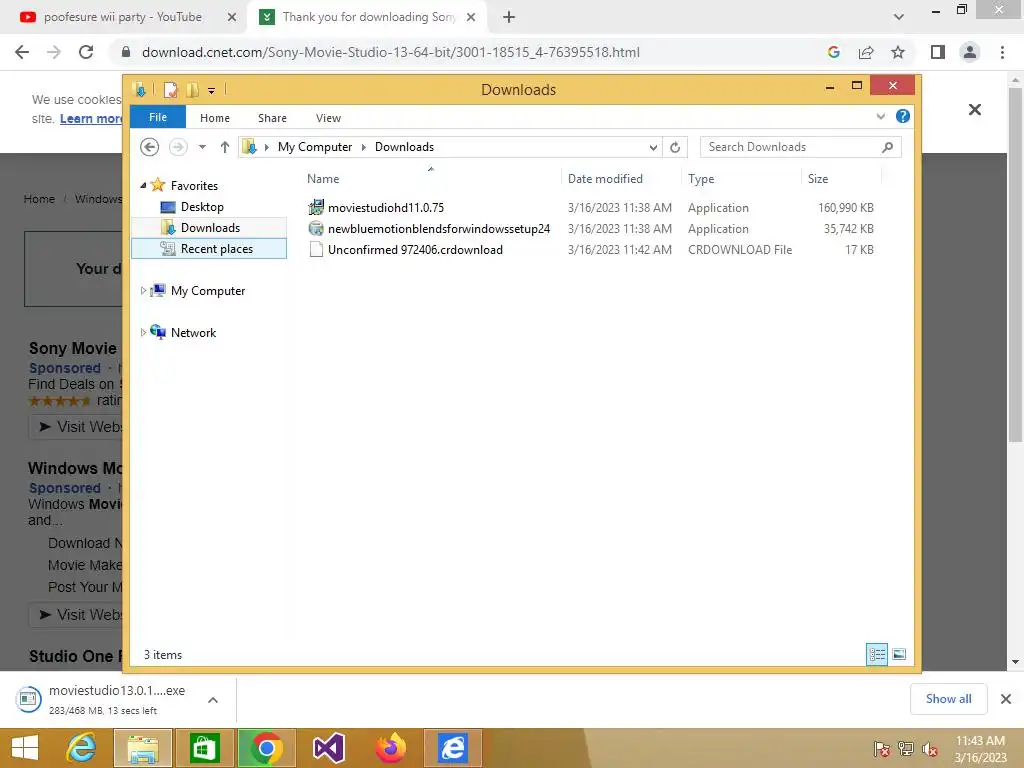Screen dimensions: 1024x768
Task: Open the File ribbon tab
Action: click(158, 117)
